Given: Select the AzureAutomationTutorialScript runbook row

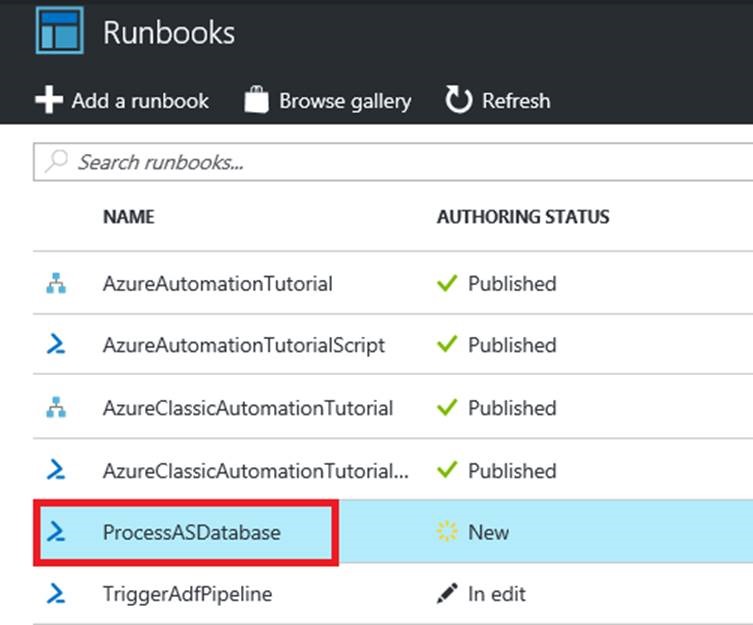Looking at the screenshot, I should [243, 345].
